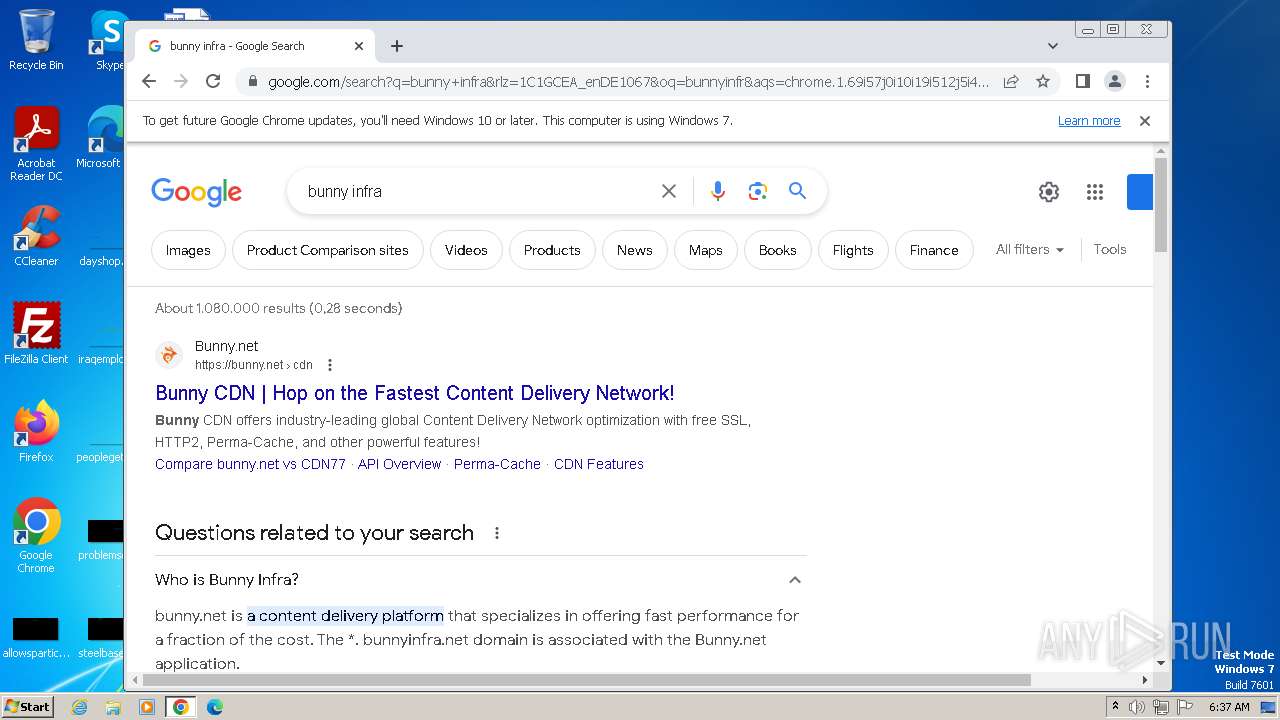
Task: Open the Firefox desktop shortcut
Action: (36, 432)
